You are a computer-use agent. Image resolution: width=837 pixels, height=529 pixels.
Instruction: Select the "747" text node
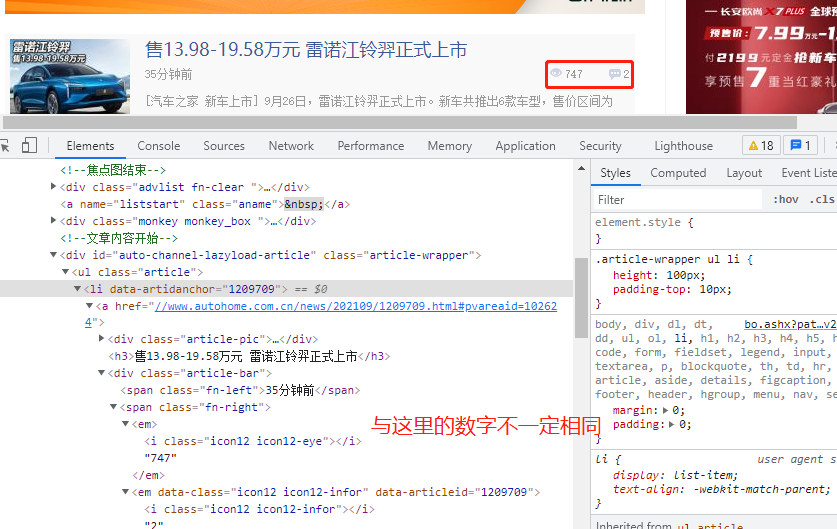160,458
